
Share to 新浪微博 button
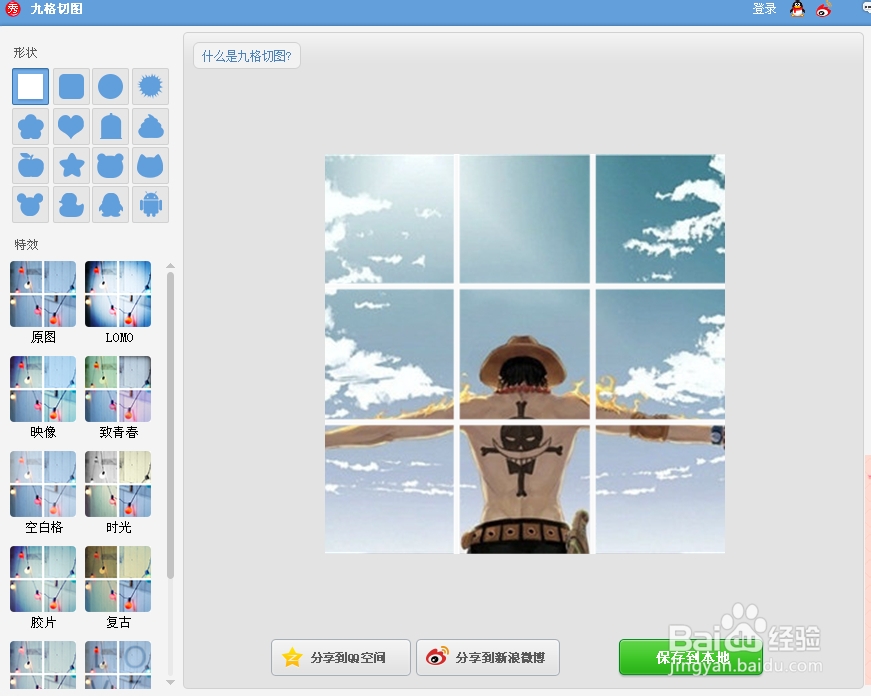[488, 658]
